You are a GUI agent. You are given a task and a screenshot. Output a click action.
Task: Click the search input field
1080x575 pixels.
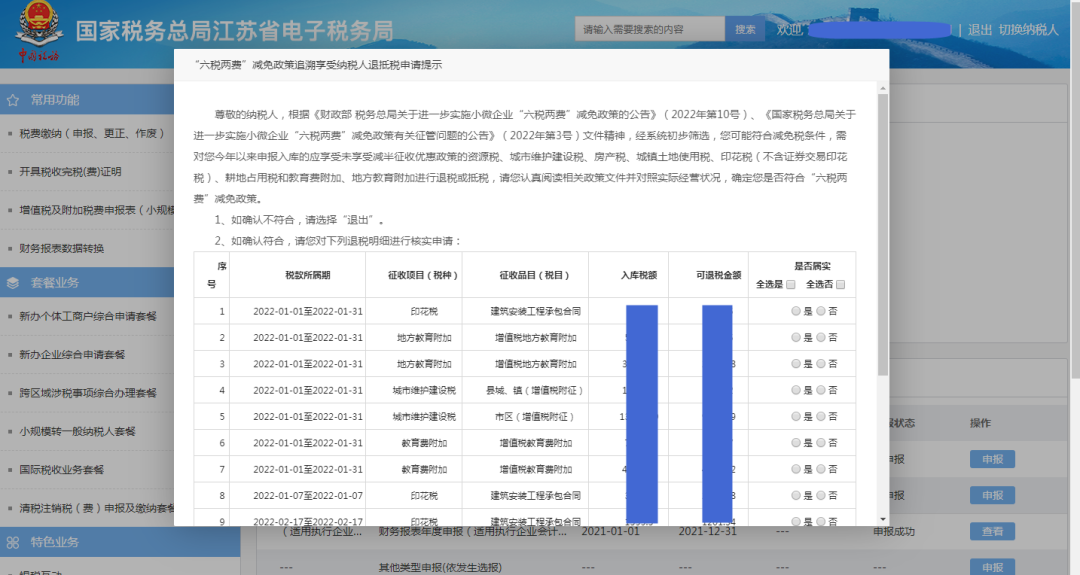click(650, 30)
